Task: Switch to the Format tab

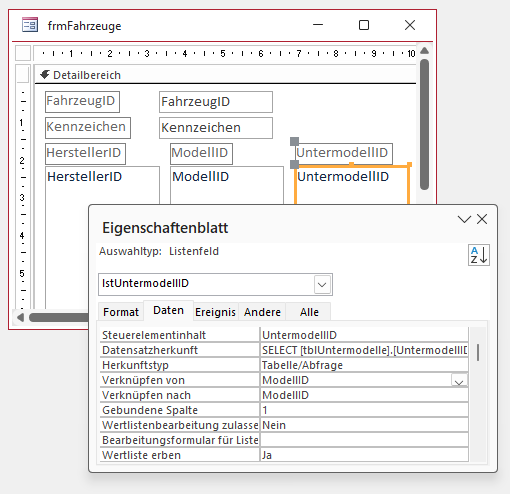Action: click(121, 312)
